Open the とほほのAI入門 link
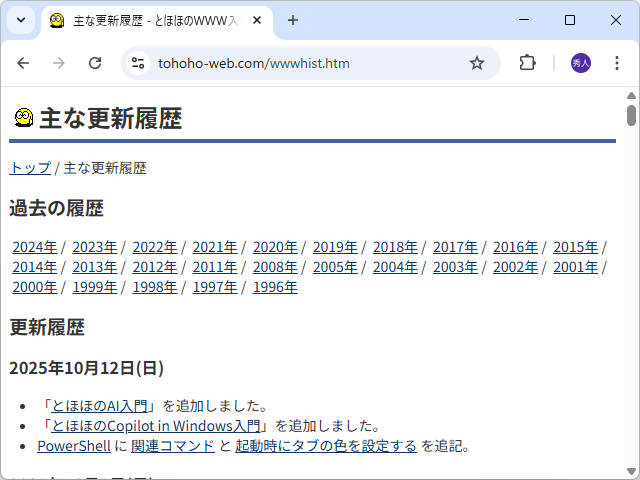The width and height of the screenshot is (640, 480). point(99,406)
